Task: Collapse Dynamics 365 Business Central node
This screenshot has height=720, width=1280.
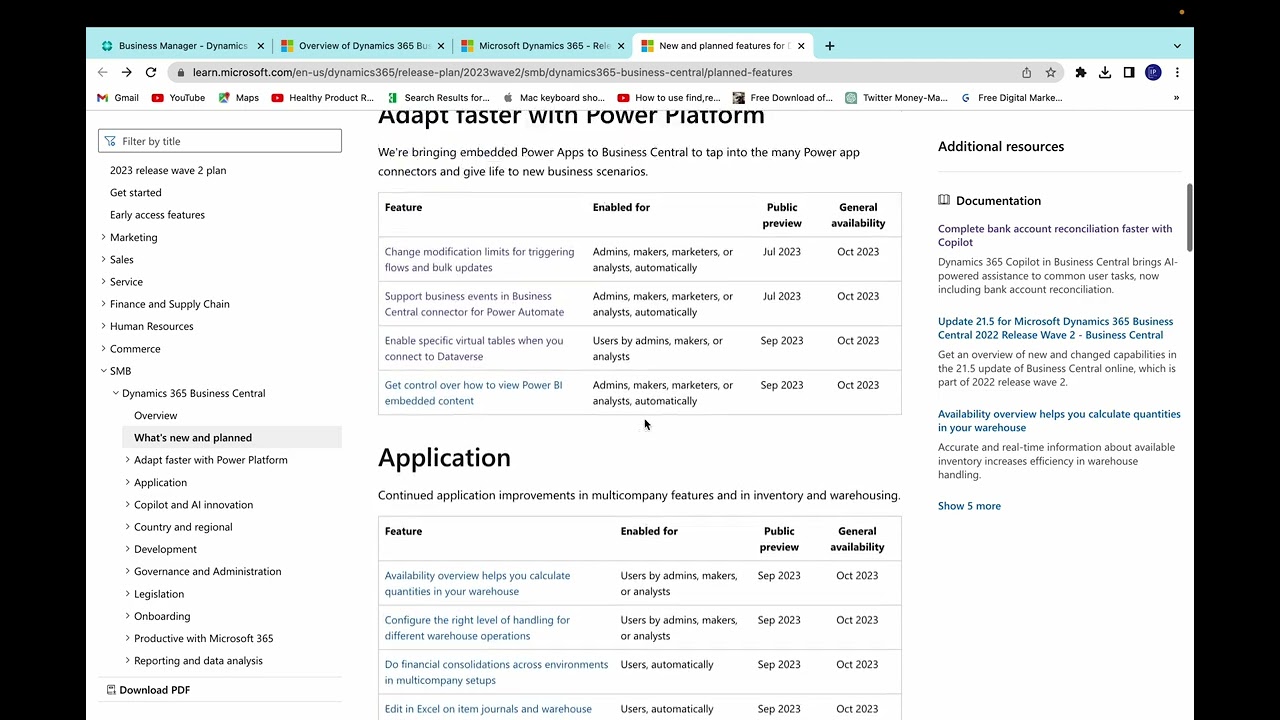Action: [115, 393]
